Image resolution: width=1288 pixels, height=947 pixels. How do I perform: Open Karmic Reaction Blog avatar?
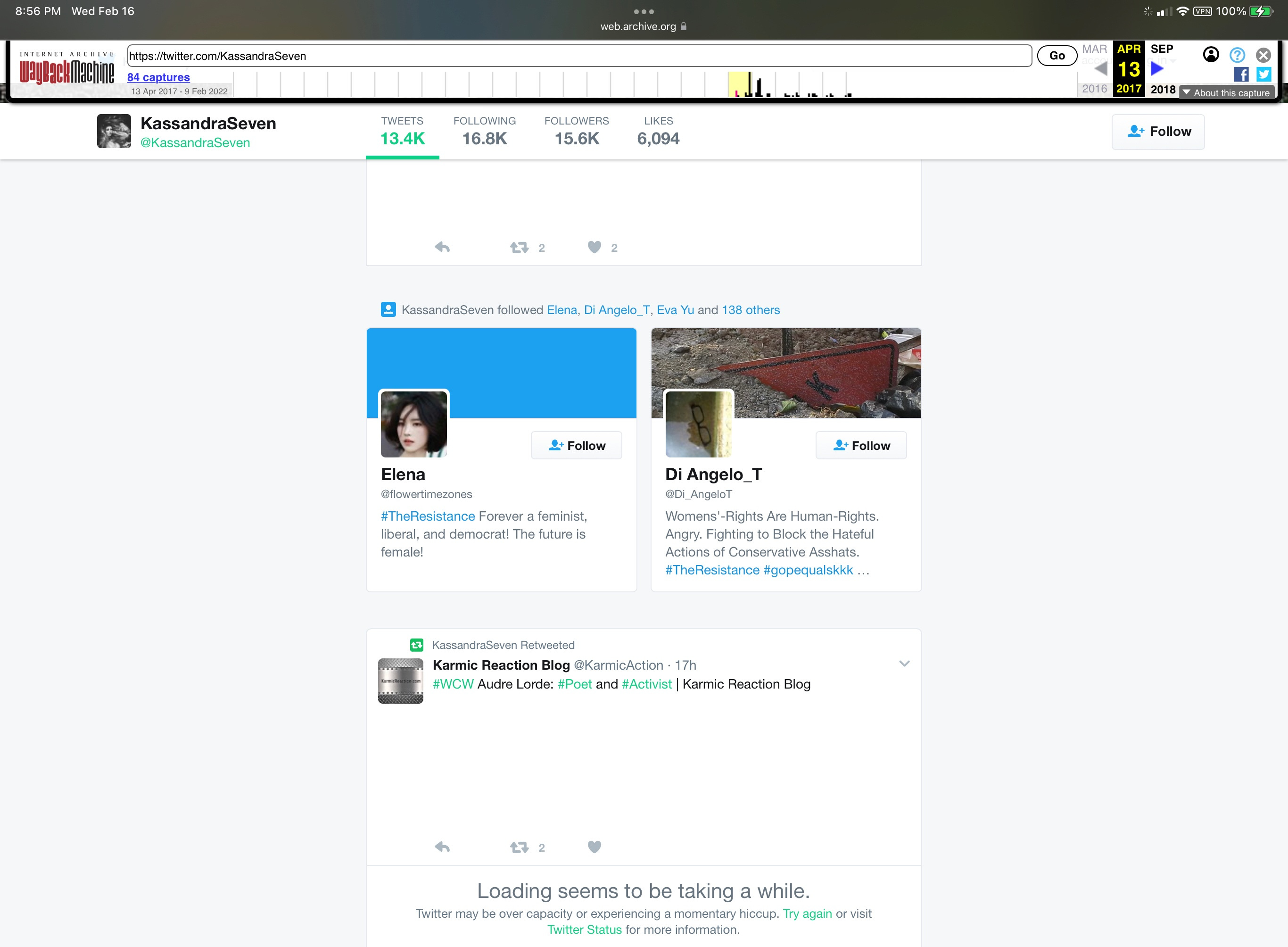click(x=400, y=681)
